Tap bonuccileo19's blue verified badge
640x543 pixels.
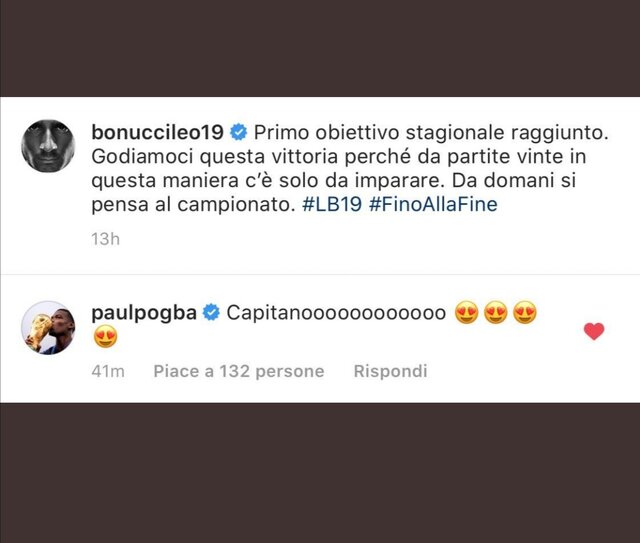click(238, 133)
